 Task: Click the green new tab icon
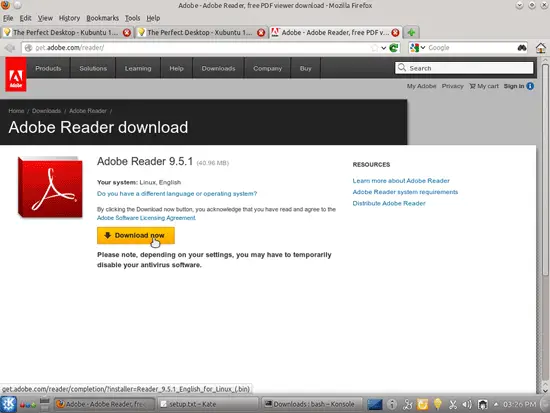(x=411, y=32)
